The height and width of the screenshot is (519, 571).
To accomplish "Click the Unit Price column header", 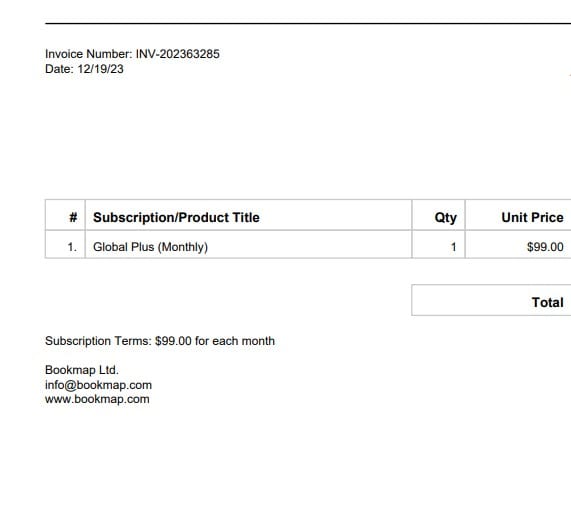I will [518, 215].
